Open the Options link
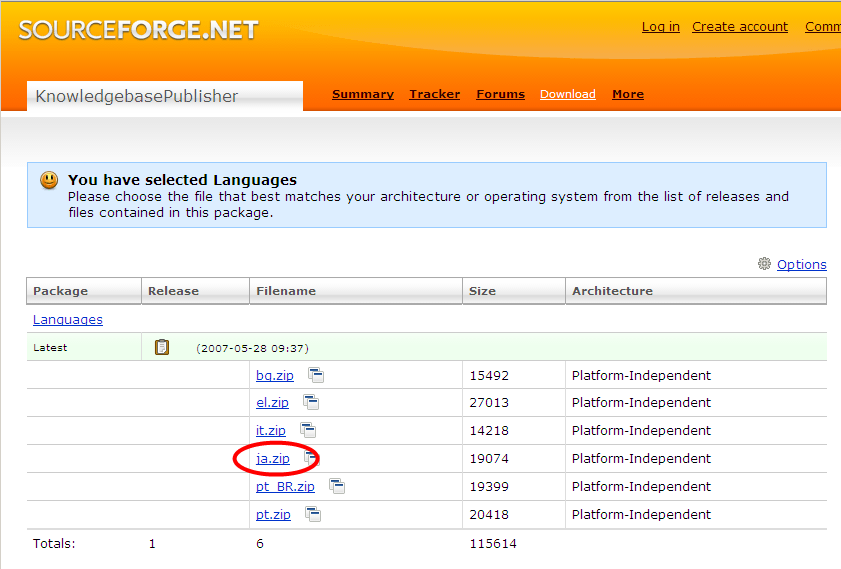The image size is (841, 569). pyautogui.click(x=801, y=264)
